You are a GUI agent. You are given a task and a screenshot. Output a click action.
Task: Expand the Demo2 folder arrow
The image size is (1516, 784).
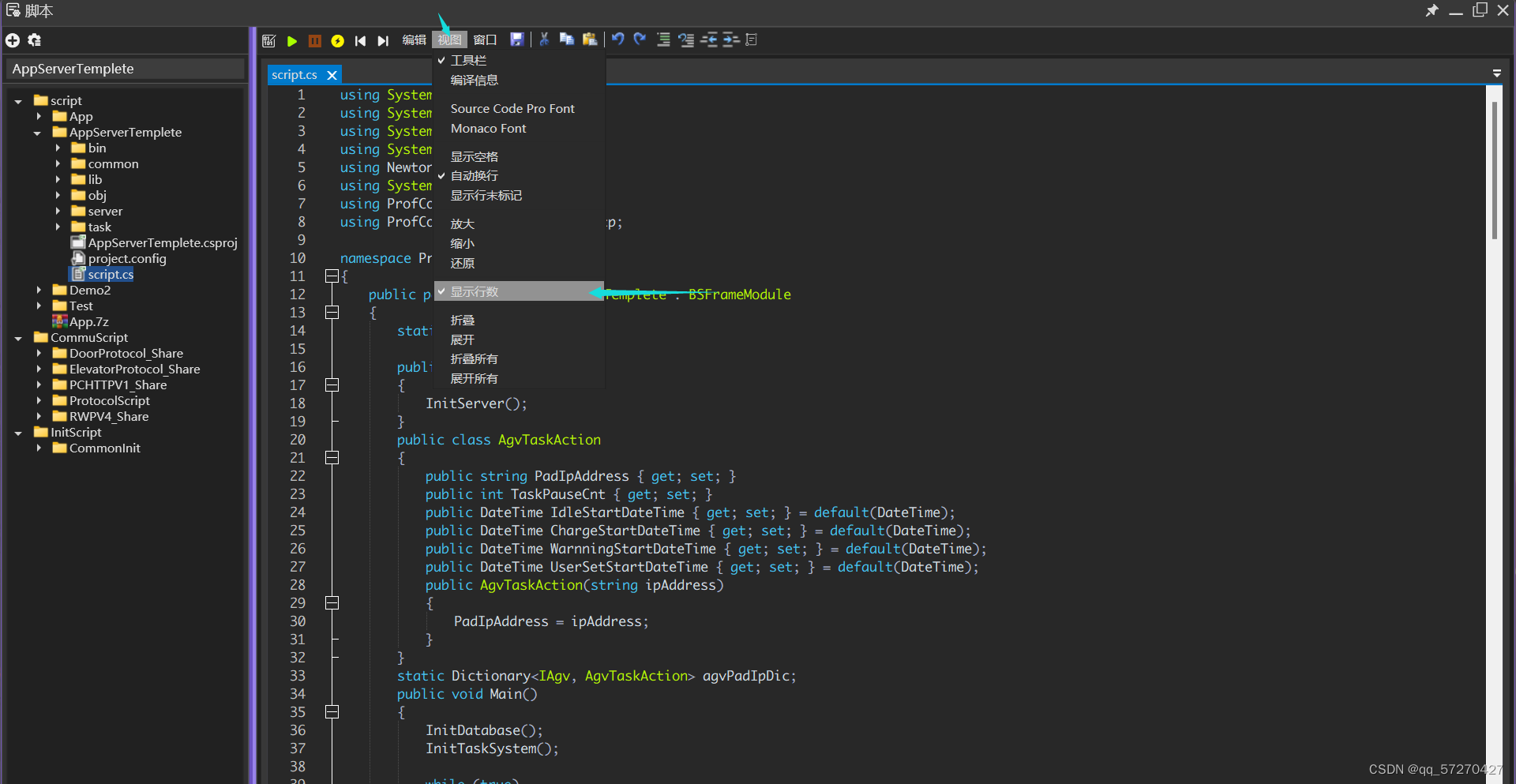(x=38, y=291)
